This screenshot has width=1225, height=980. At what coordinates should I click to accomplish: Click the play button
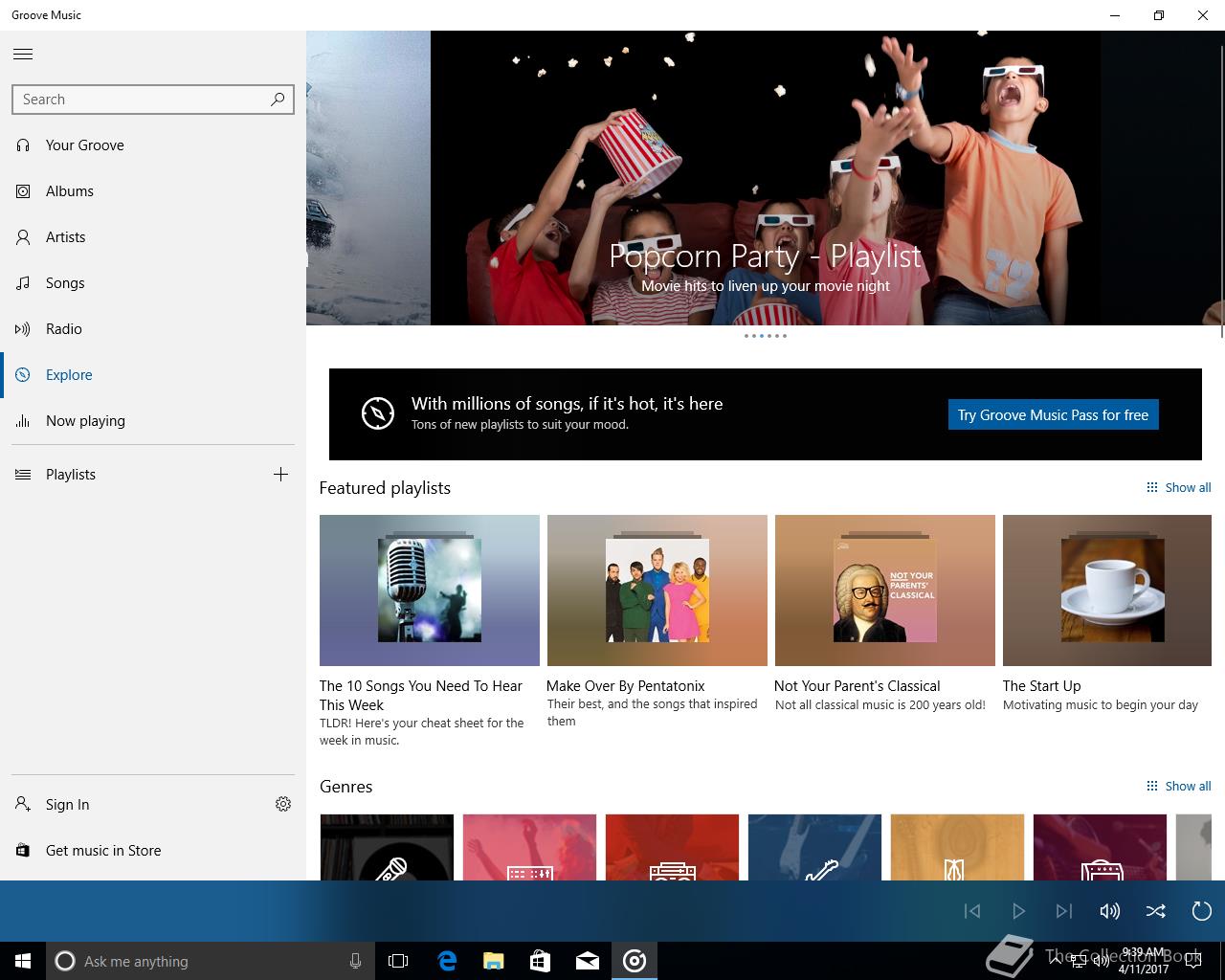click(1018, 911)
